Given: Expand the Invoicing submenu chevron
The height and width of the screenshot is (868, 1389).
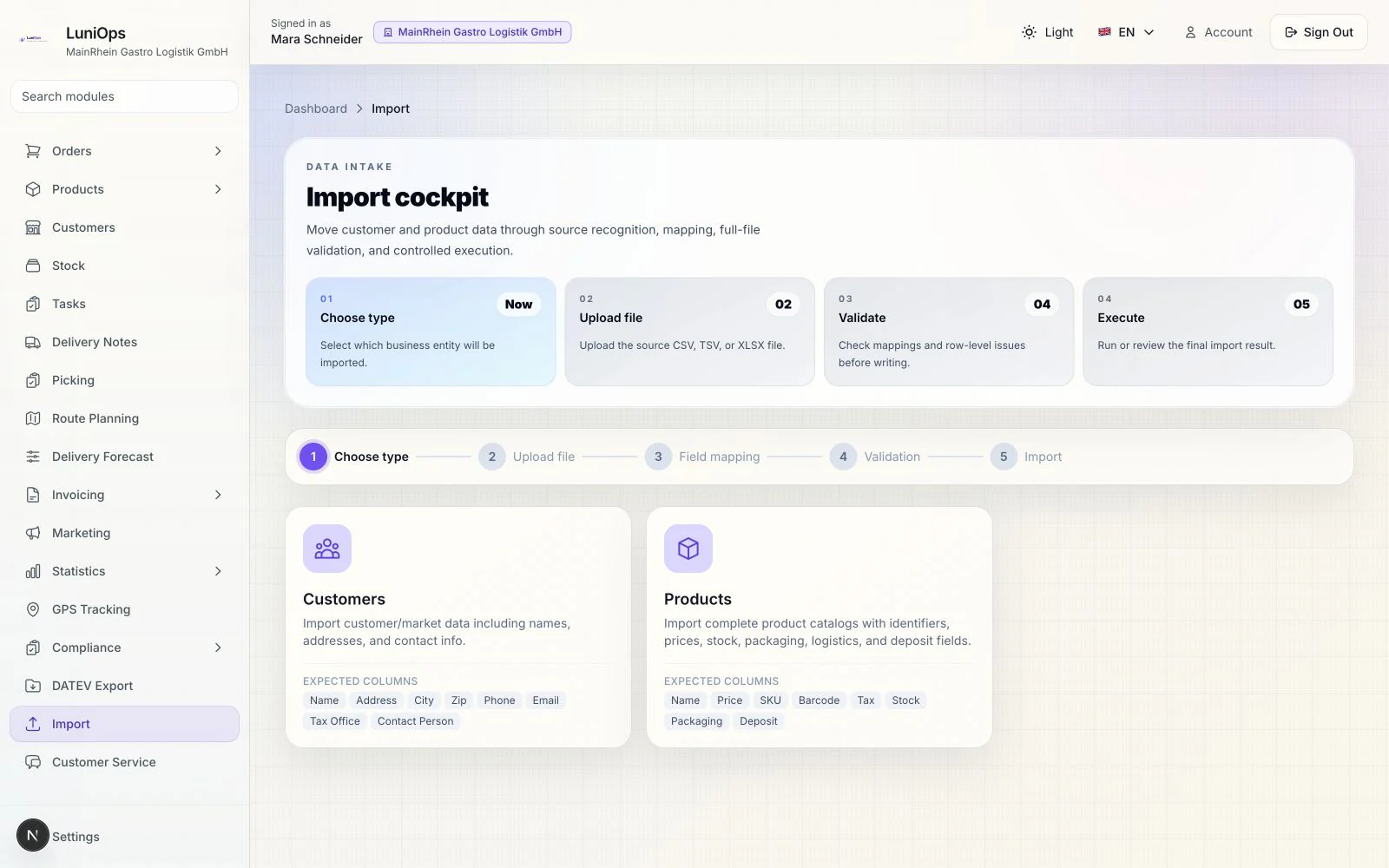Looking at the screenshot, I should coord(218,495).
